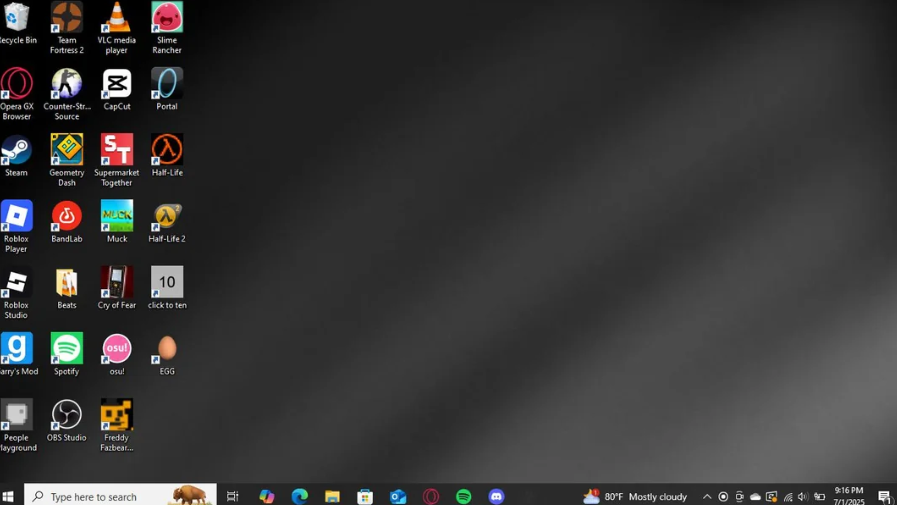
Task: Open Outlook from the taskbar
Action: pyautogui.click(x=398, y=496)
